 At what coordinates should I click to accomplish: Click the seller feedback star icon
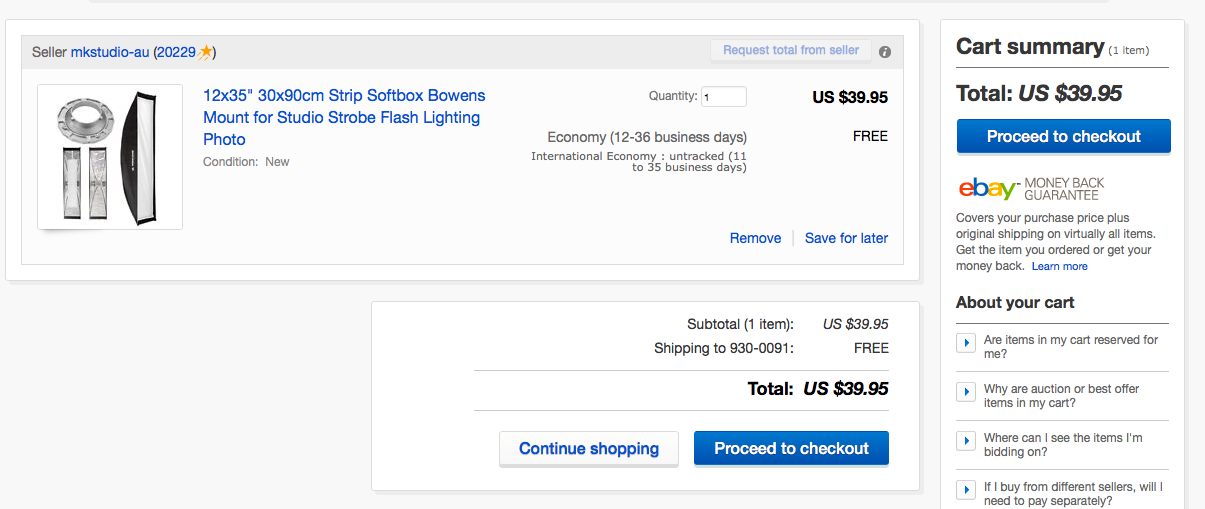pyautogui.click(x=205, y=52)
